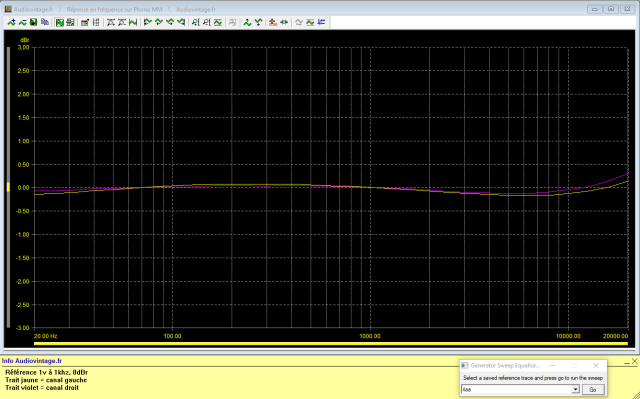The height and width of the screenshot is (399, 640).
Task: Toggle the highlighted graph view button
Action: point(60,22)
